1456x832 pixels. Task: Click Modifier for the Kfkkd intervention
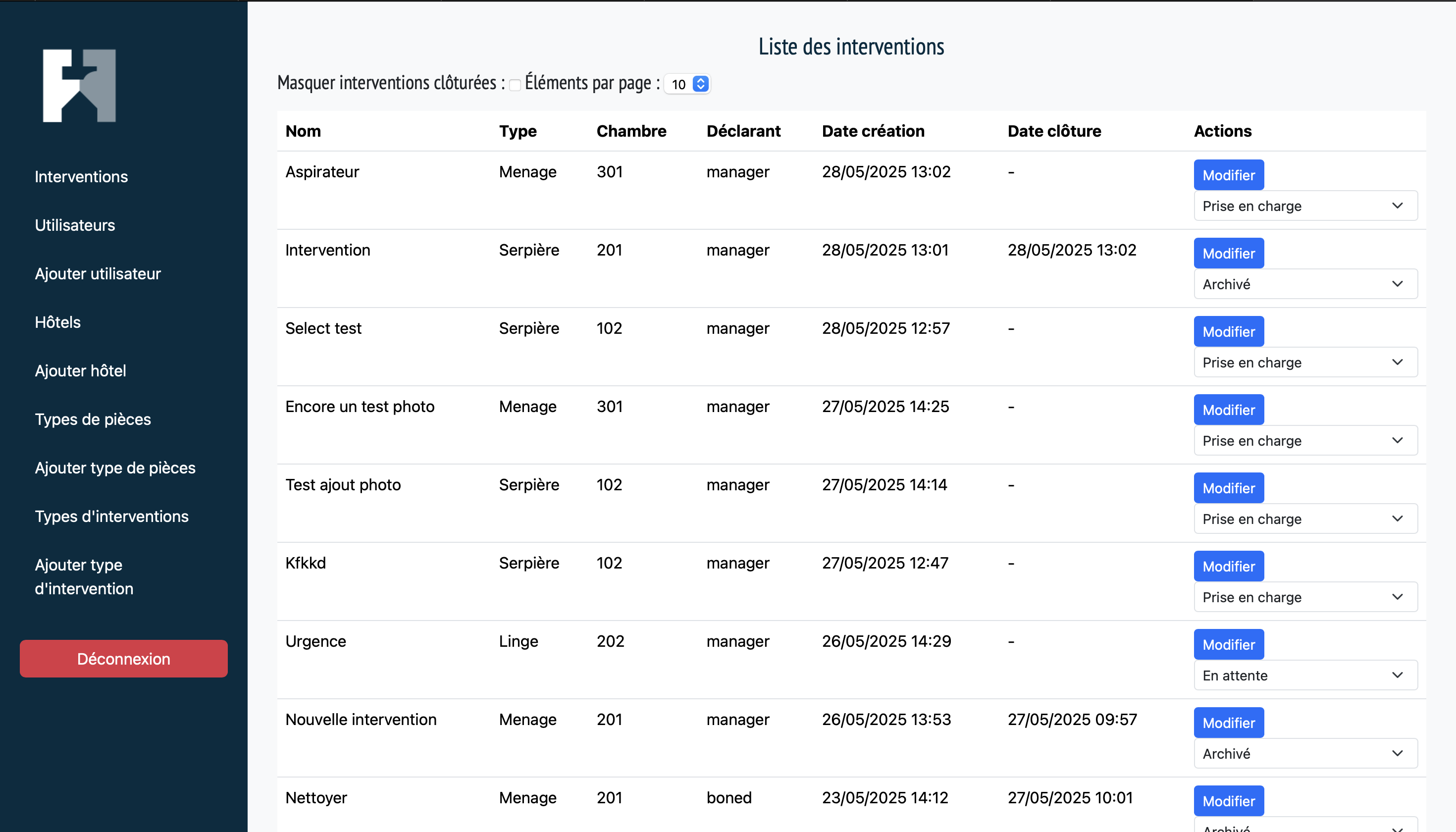click(x=1228, y=566)
